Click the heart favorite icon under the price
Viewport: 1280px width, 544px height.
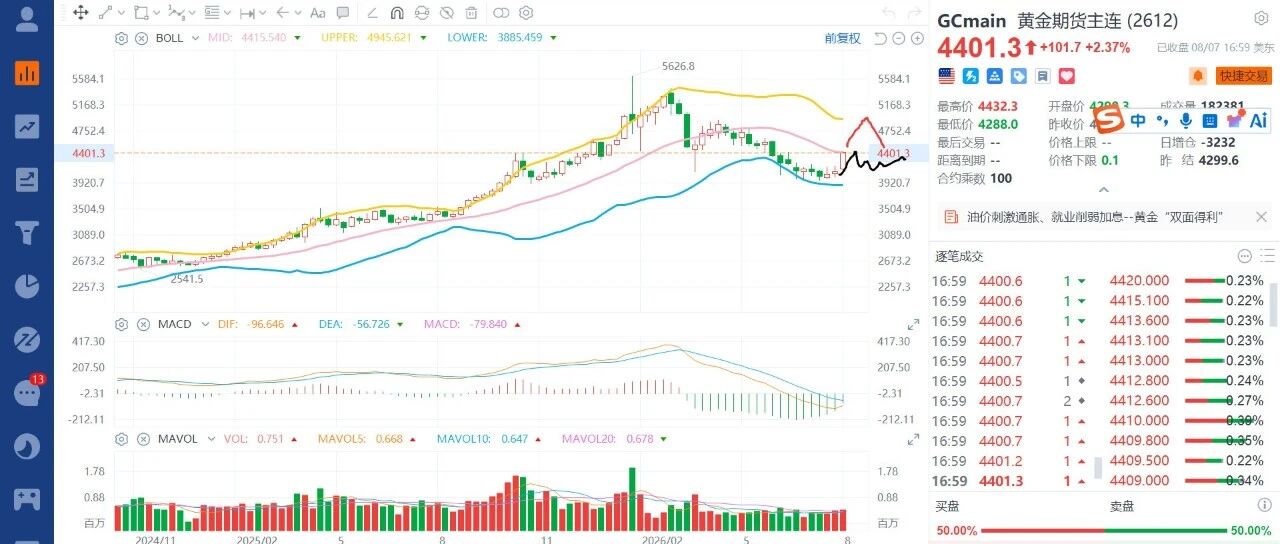[1067, 76]
